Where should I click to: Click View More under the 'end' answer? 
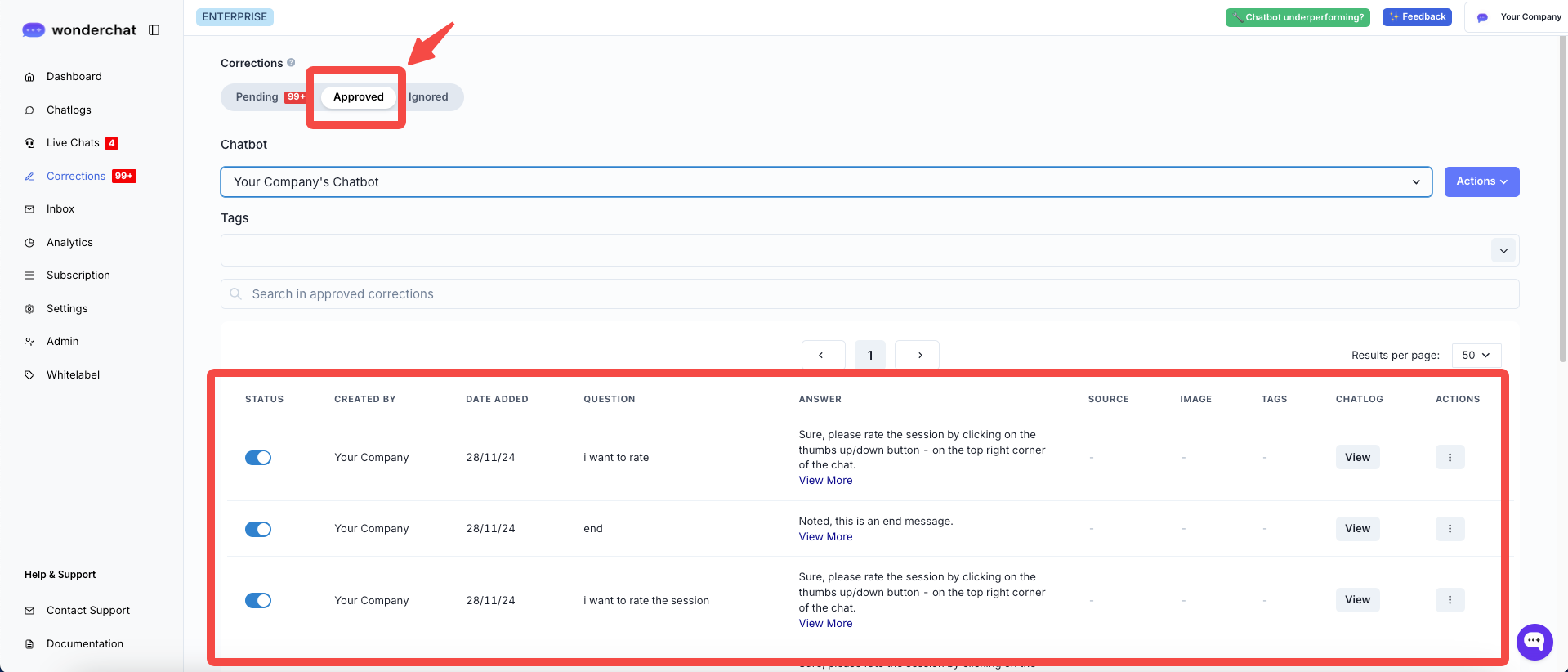point(825,537)
